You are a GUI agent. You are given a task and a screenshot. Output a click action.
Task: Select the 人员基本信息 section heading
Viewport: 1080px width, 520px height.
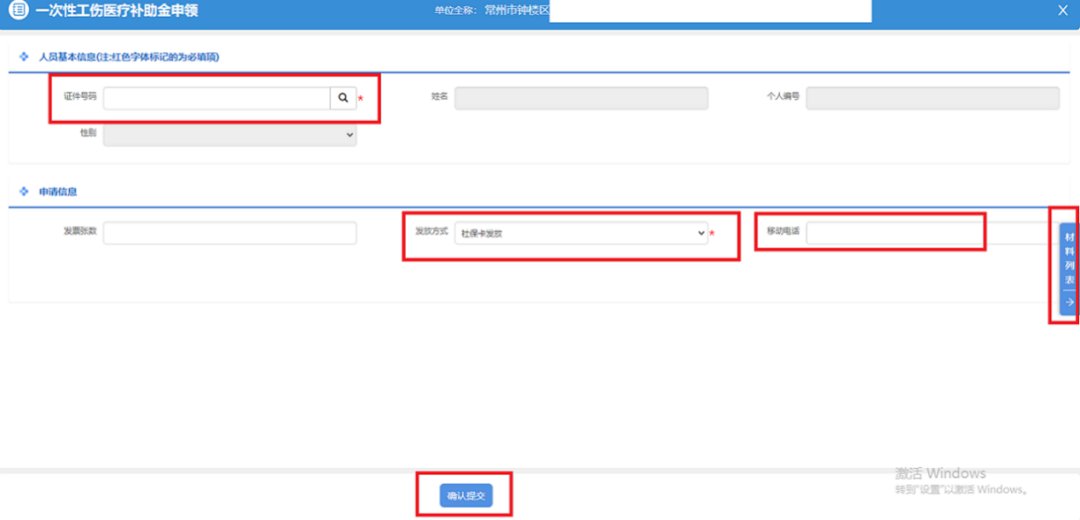point(128,57)
